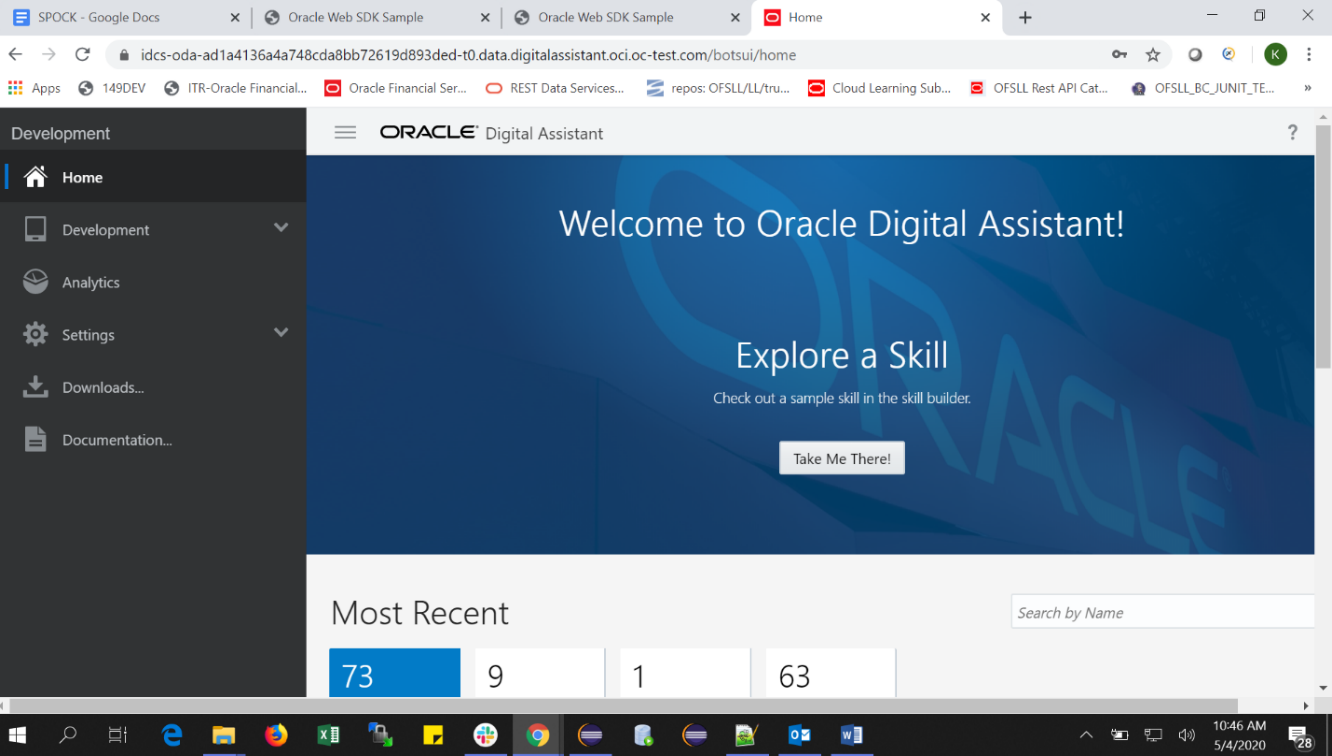Close the SPOCK - Google Docs tab
Screen dimensions: 1332x756
click(235, 17)
